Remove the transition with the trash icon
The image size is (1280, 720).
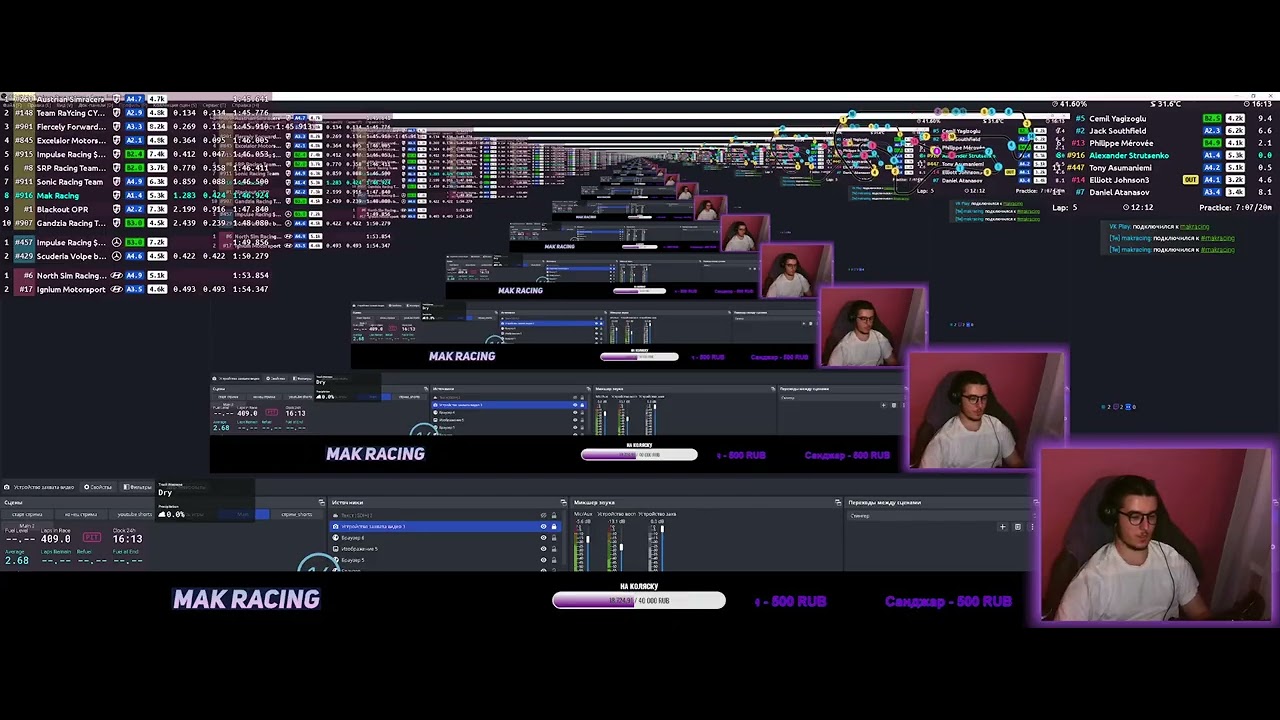[x=1017, y=527]
